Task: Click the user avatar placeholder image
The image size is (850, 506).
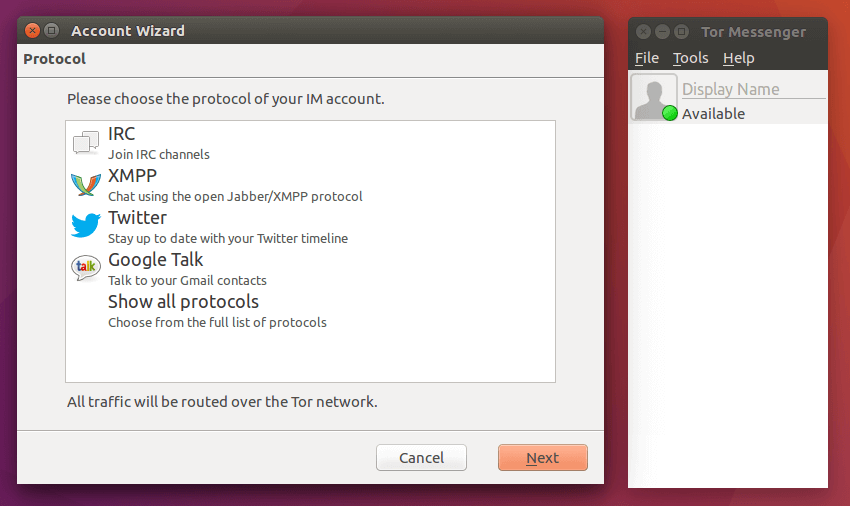Action: 653,97
